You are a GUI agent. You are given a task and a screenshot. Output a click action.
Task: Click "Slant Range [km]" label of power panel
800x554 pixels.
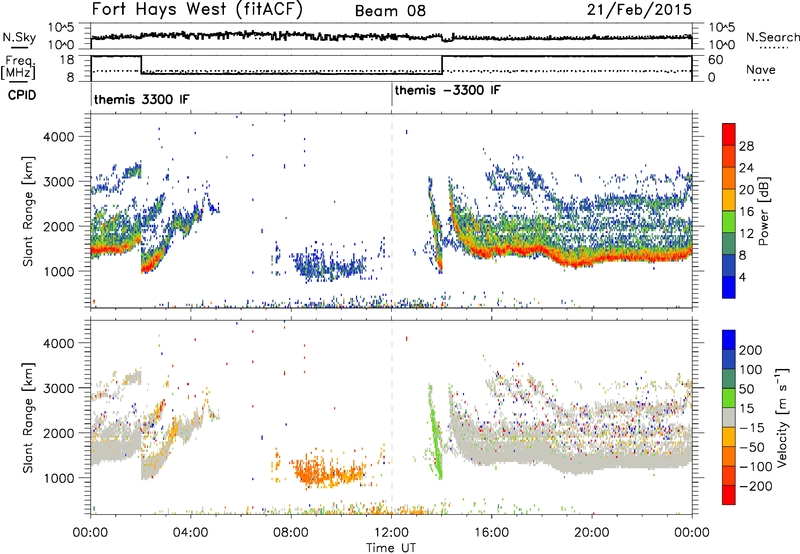click(28, 211)
